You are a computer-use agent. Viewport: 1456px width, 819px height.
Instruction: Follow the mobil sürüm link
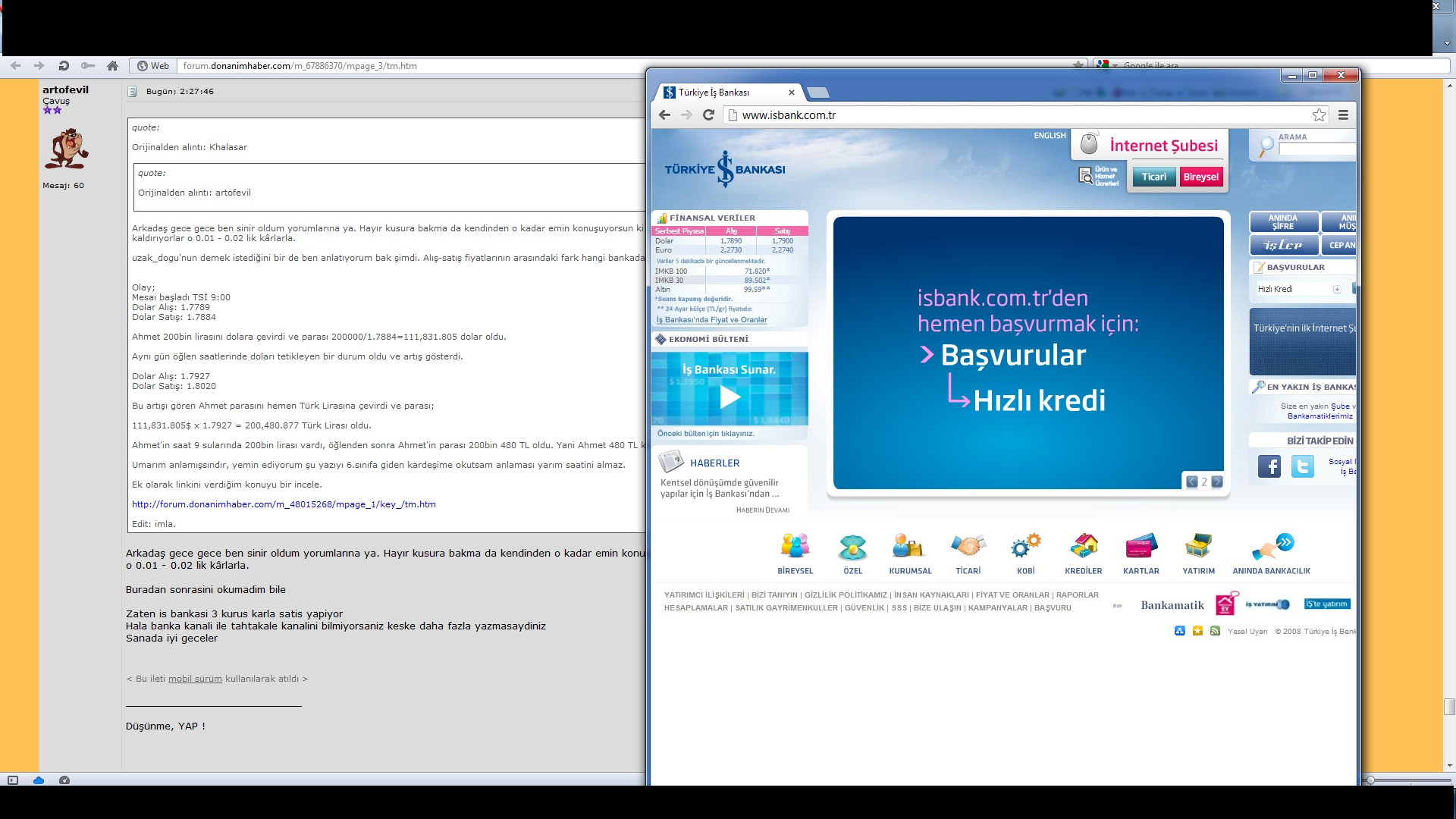click(195, 679)
